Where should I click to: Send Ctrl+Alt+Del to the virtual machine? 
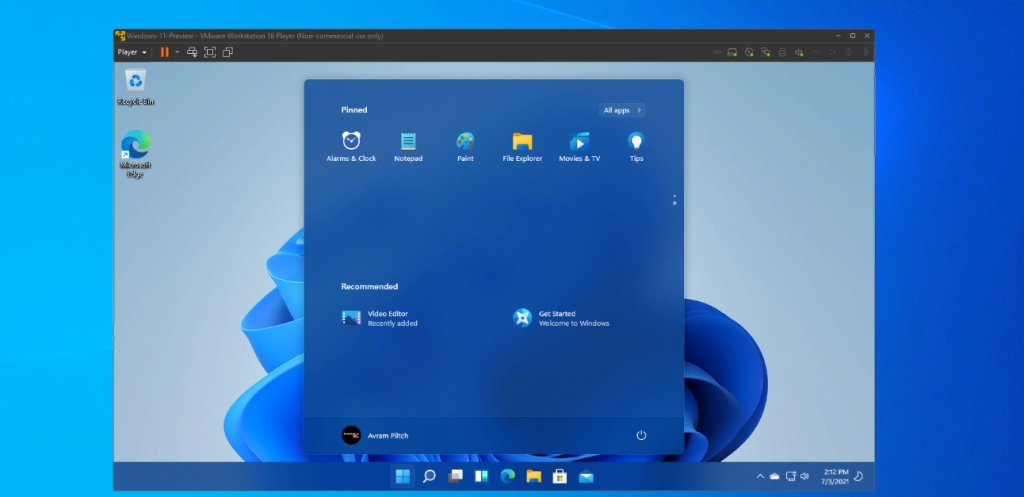click(192, 52)
